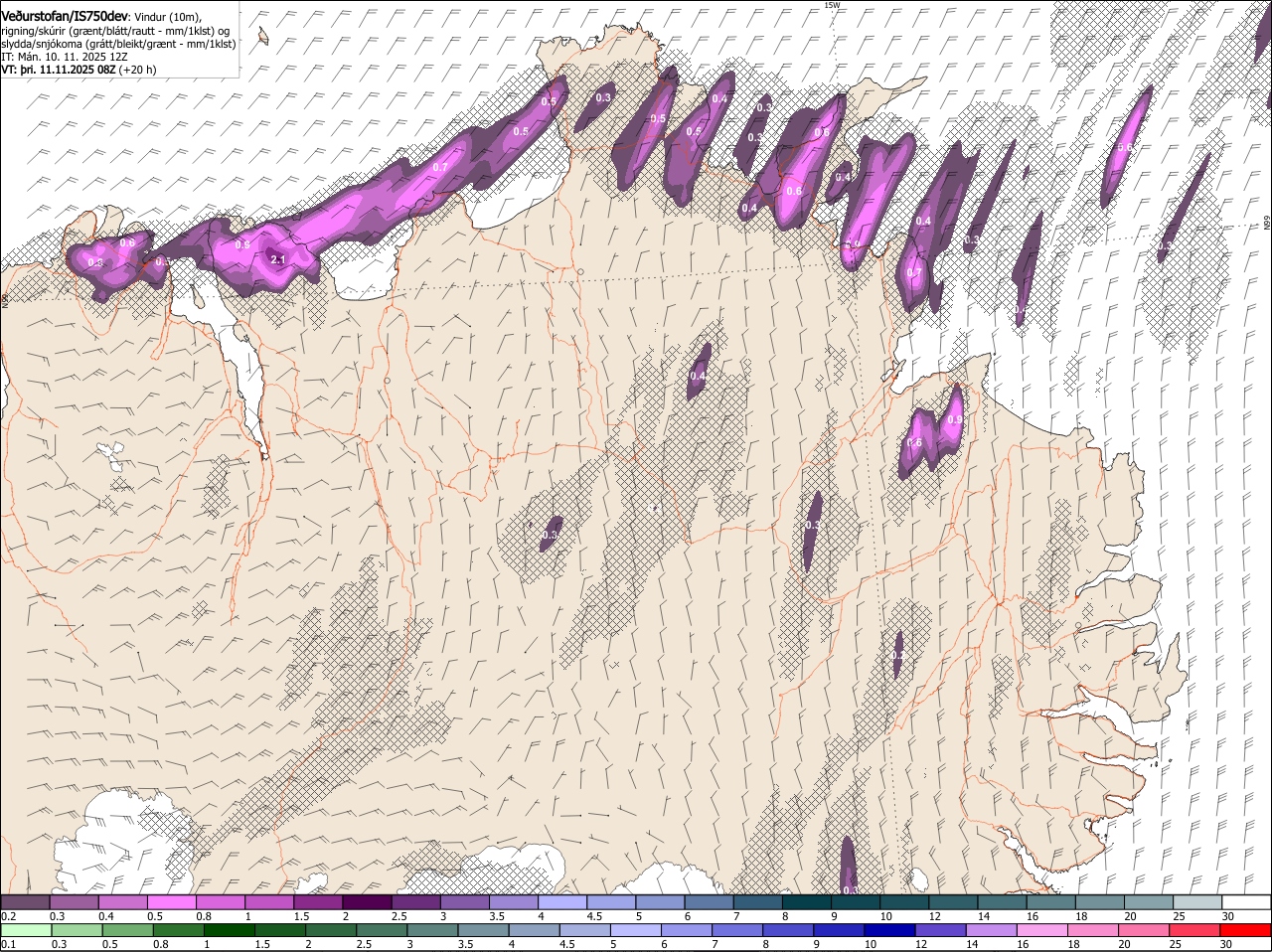Click the '0.4' label in the top legend row

(x=106, y=916)
